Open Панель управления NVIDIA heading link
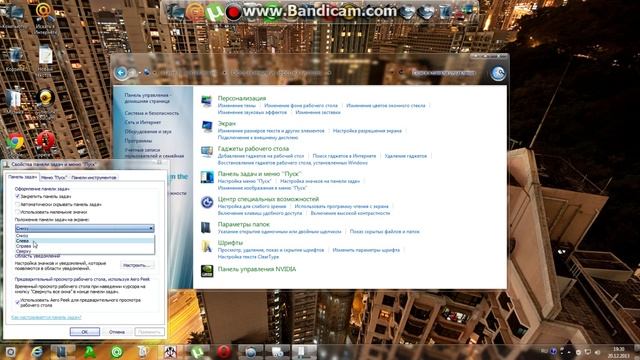640x360 pixels. (x=257, y=269)
